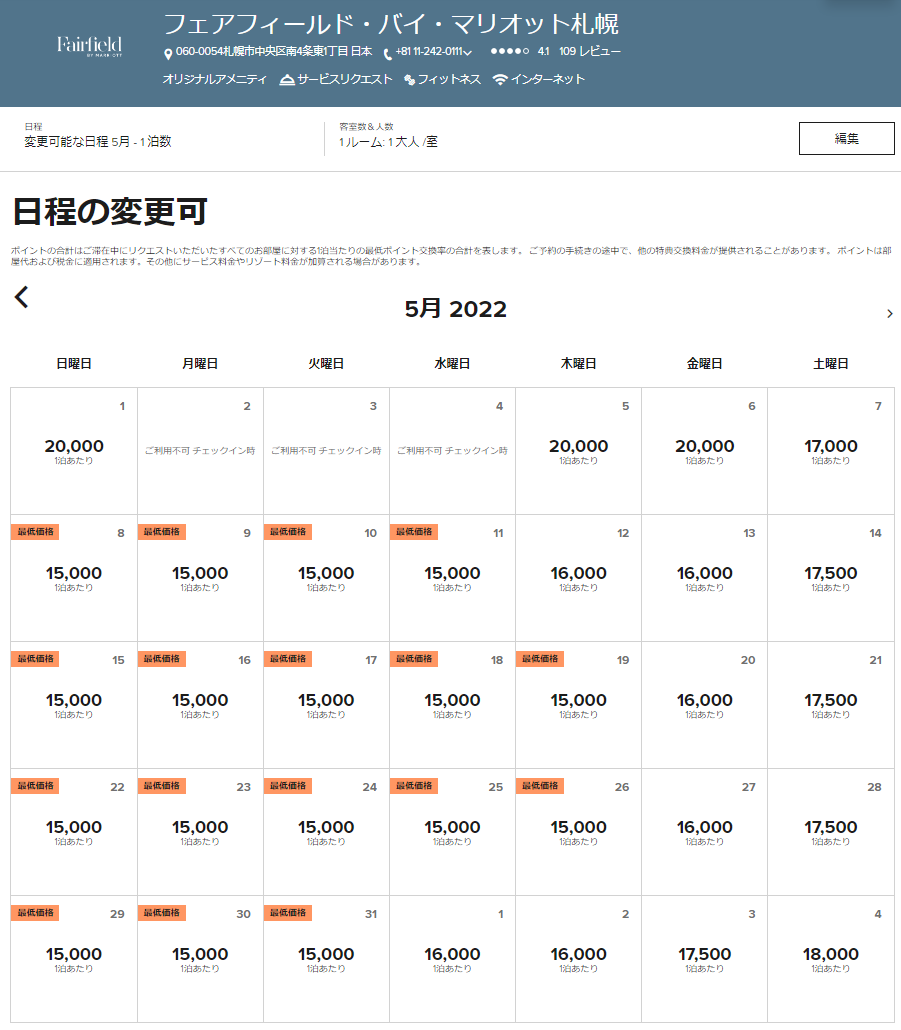Advance to next month with right arrow
The height and width of the screenshot is (1030, 901).
[889, 314]
